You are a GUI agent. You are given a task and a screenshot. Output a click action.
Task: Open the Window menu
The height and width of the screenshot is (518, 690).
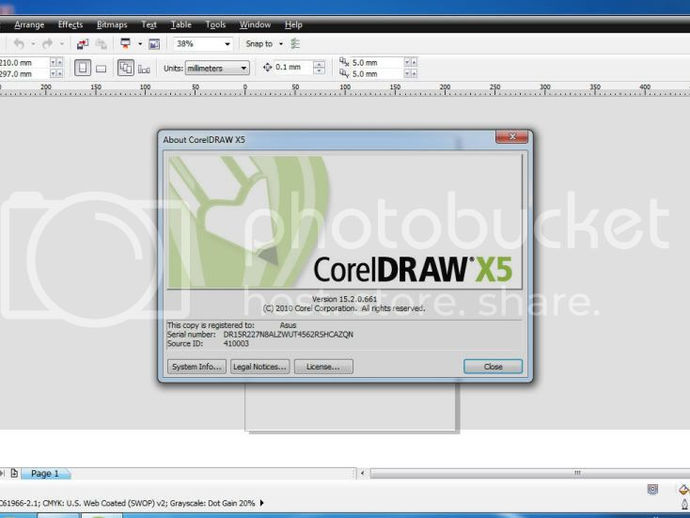255,25
